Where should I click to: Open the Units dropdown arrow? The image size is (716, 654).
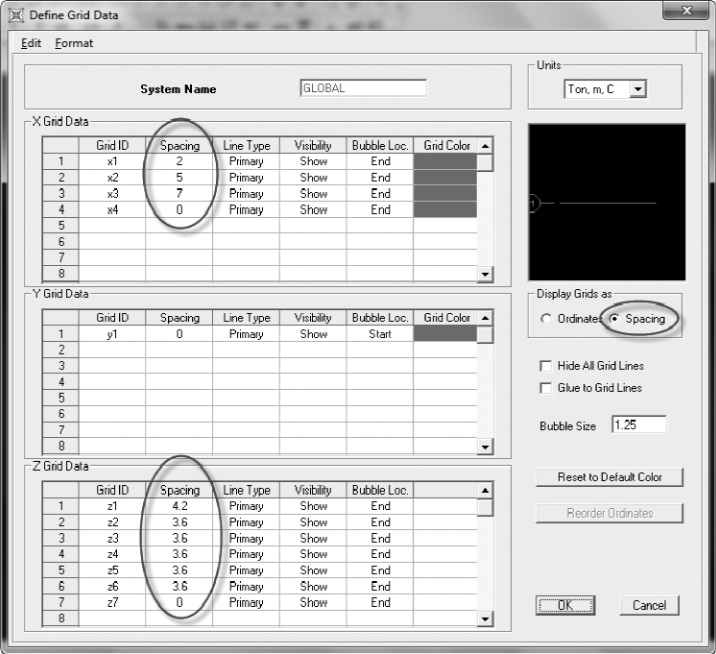pyautogui.click(x=638, y=89)
